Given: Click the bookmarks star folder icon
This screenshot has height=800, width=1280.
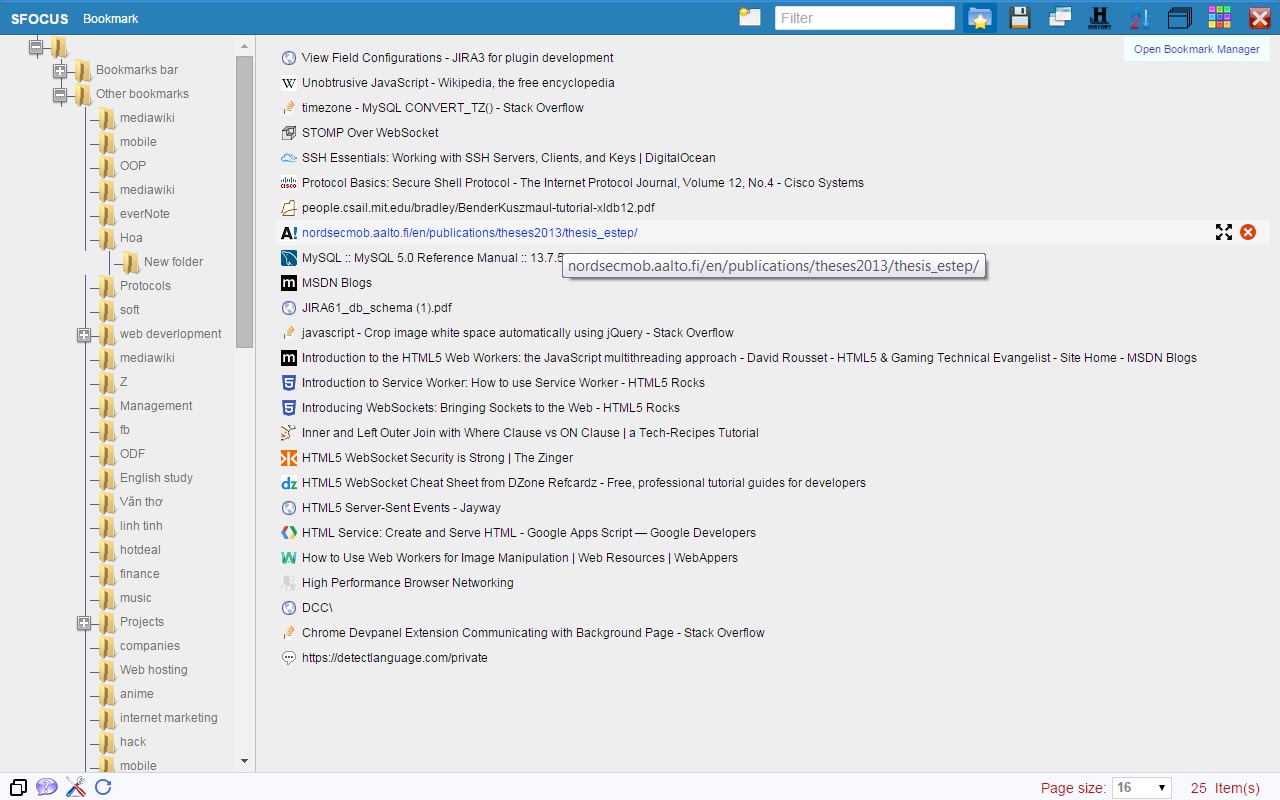Looking at the screenshot, I should tap(980, 18).
